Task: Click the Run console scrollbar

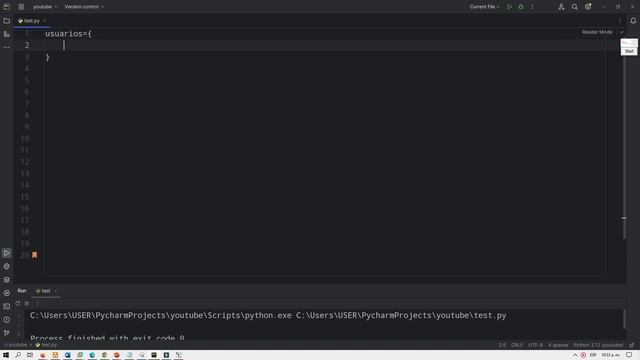Action: pos(624,319)
